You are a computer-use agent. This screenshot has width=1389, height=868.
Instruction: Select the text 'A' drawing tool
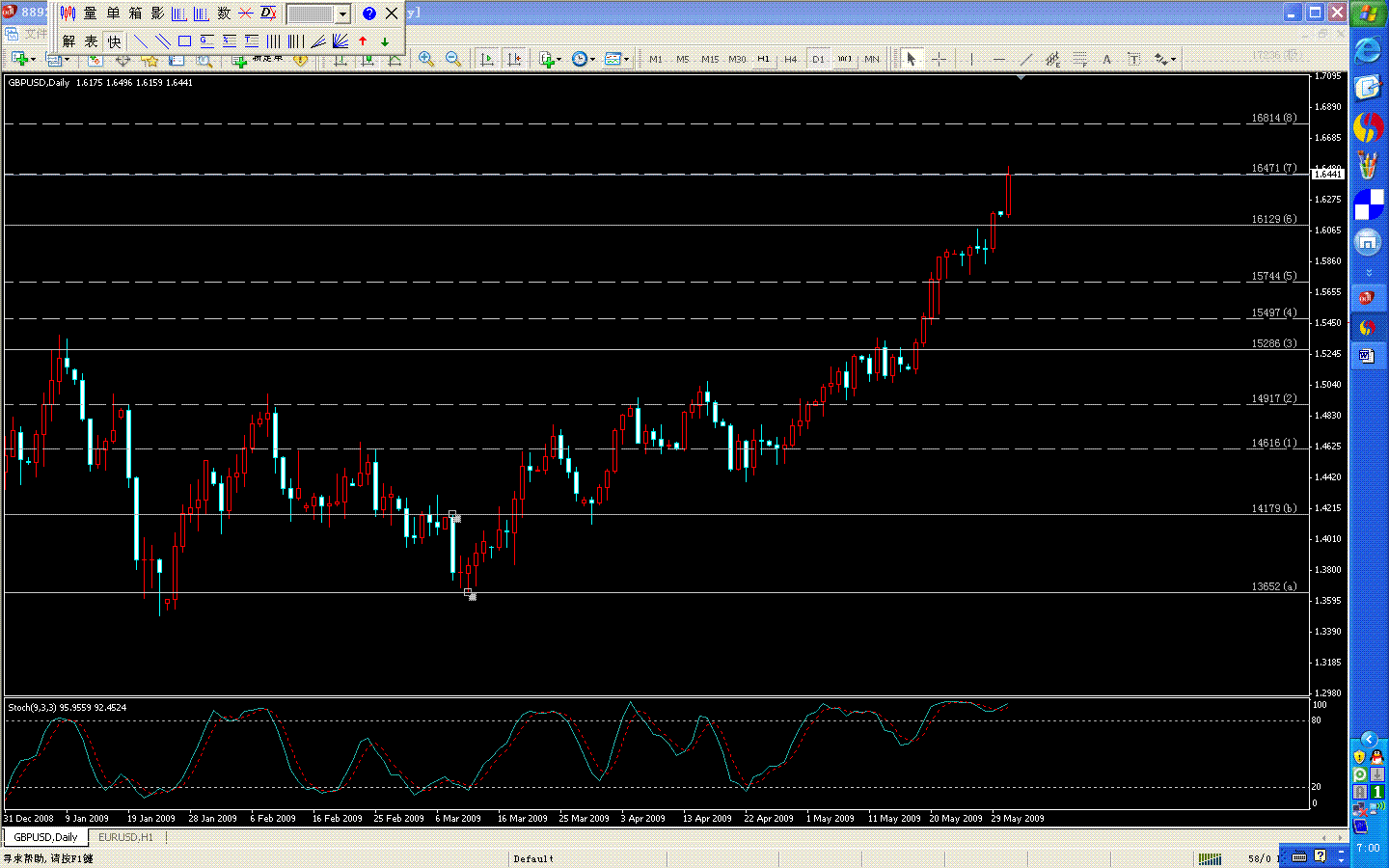1106,60
